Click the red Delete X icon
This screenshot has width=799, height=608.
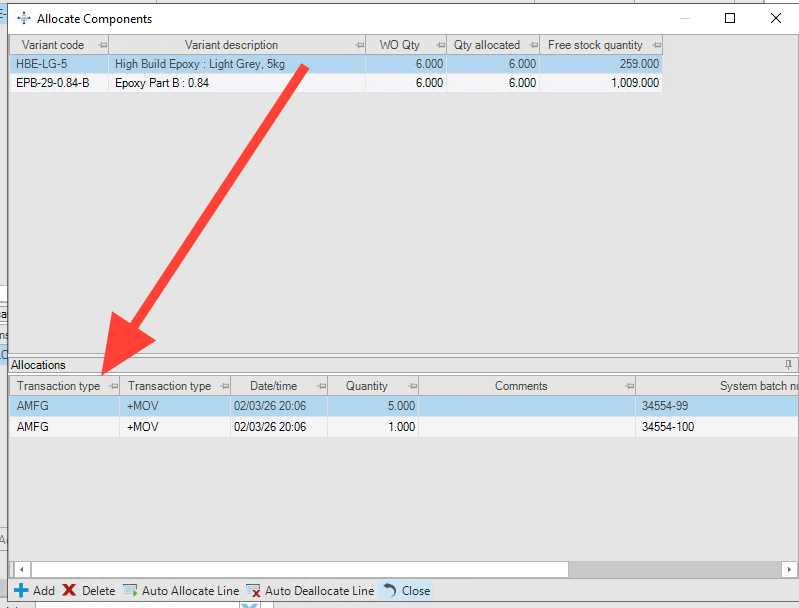[69, 590]
